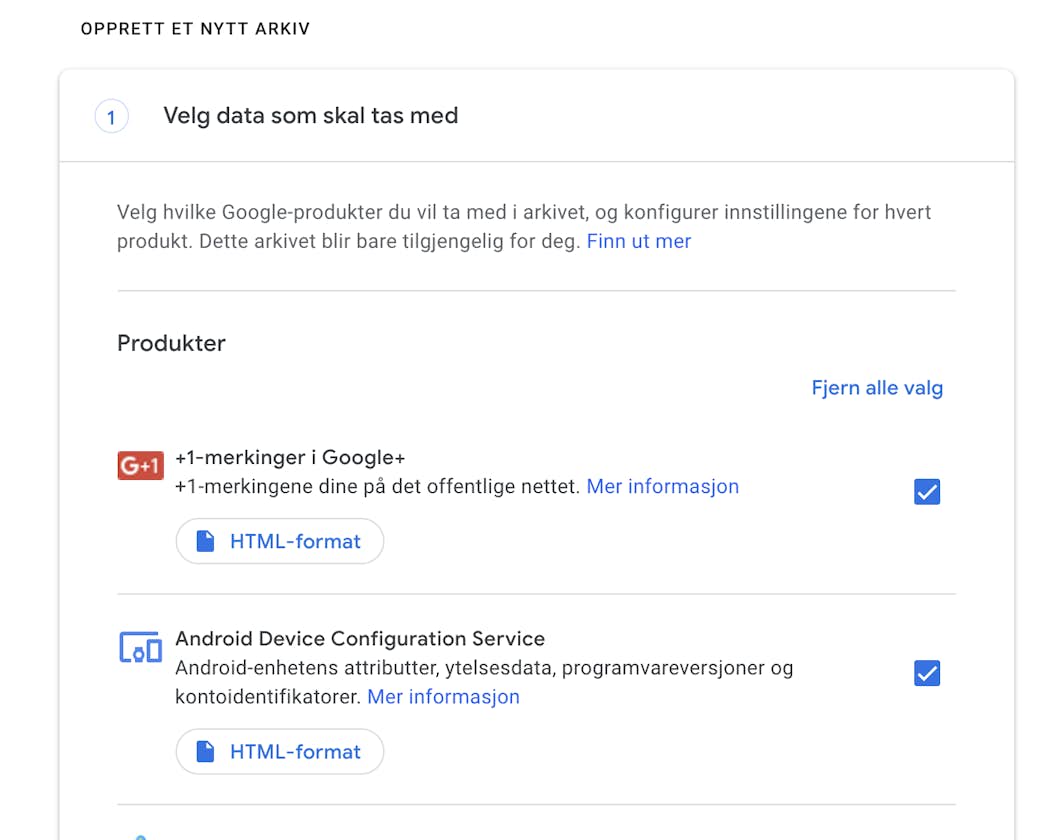Open the format chooser under Android Device Configuration Service

coord(279,751)
